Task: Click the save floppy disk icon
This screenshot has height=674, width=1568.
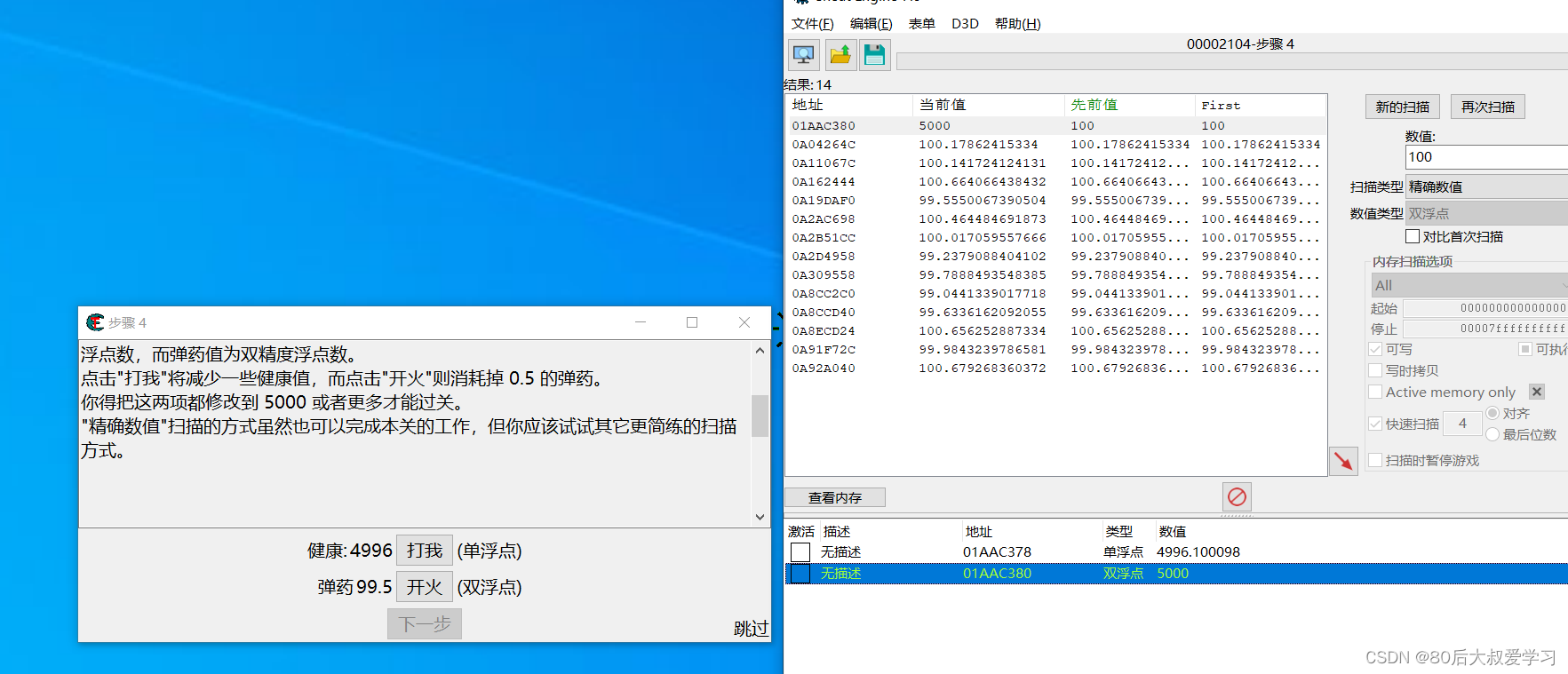Action: 875,55
